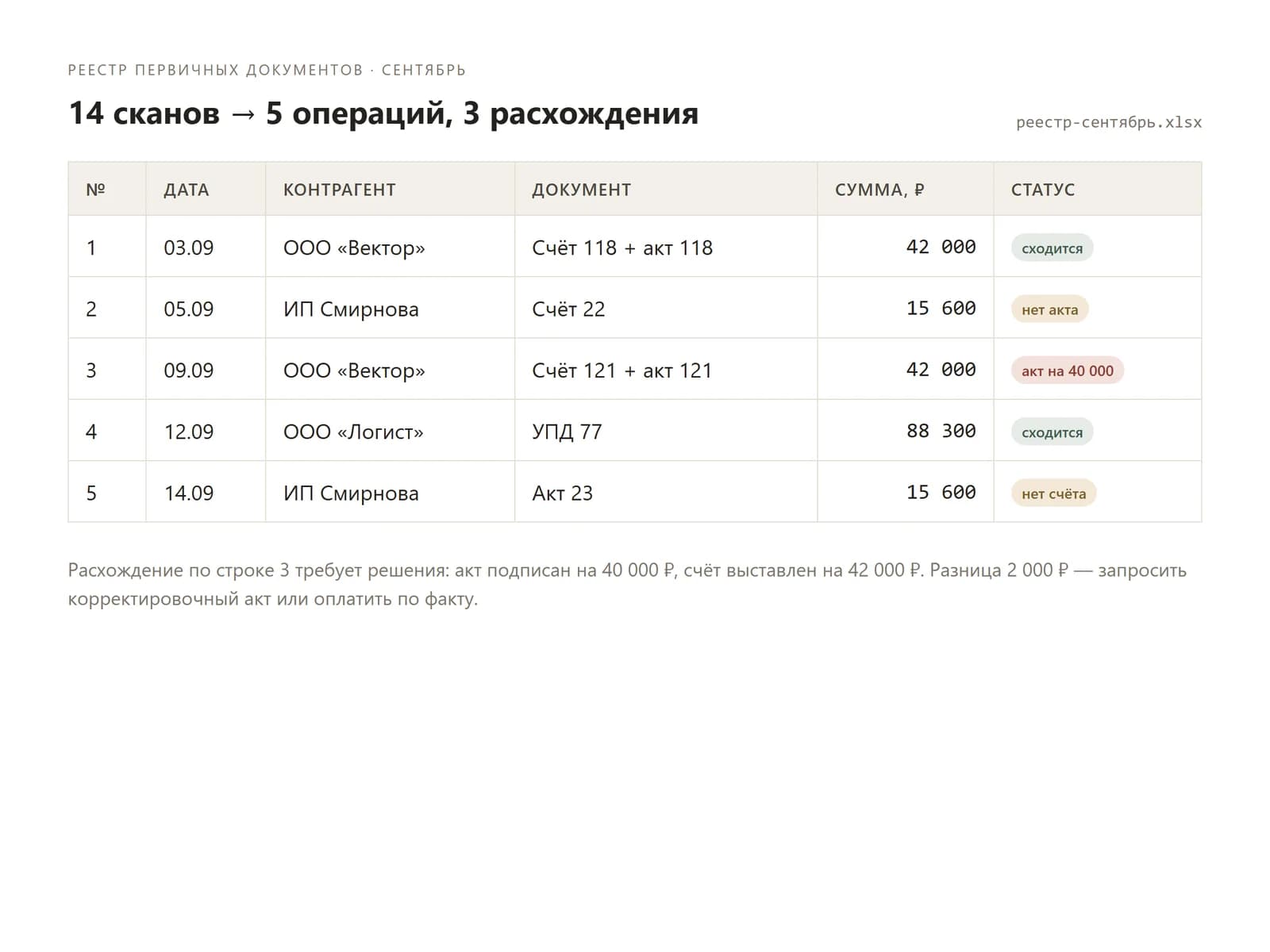
Task: Click the "сходится" badge in the Счёт 118 row
Action: [x=1053, y=248]
